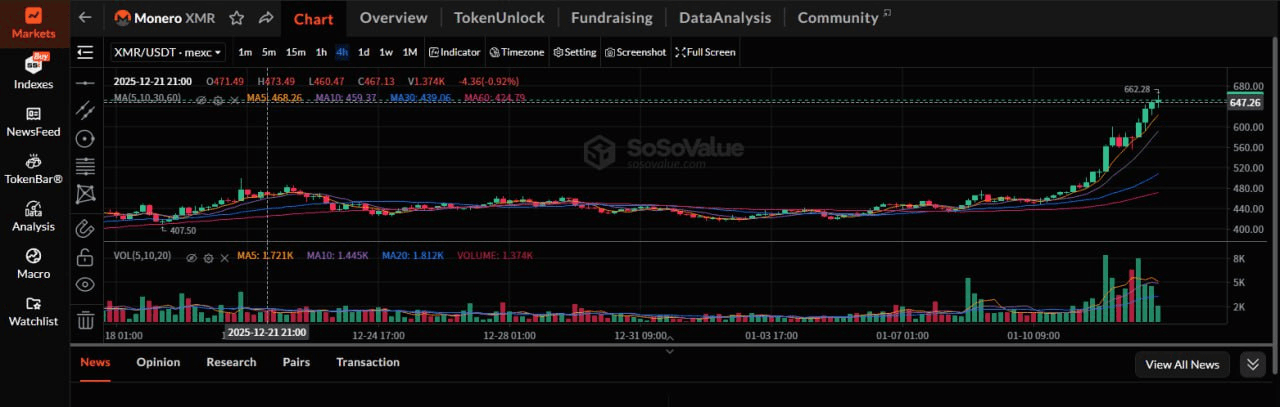1280x407 pixels.
Task: Remove the VOL indicator with X
Action: (x=223, y=256)
